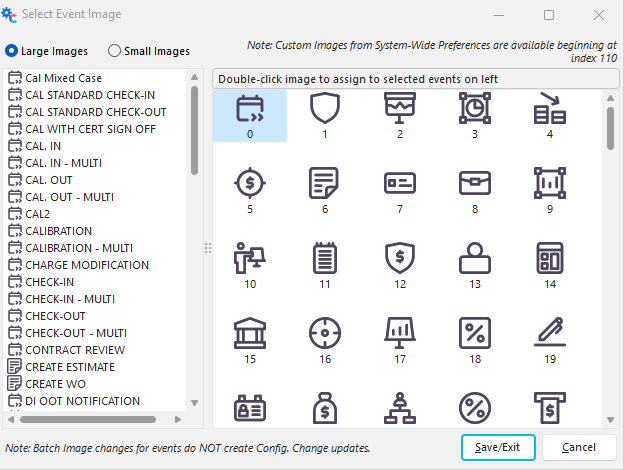Select the dollar shield icon numbered 12
Screen dimensions: 624x470
[400, 258]
